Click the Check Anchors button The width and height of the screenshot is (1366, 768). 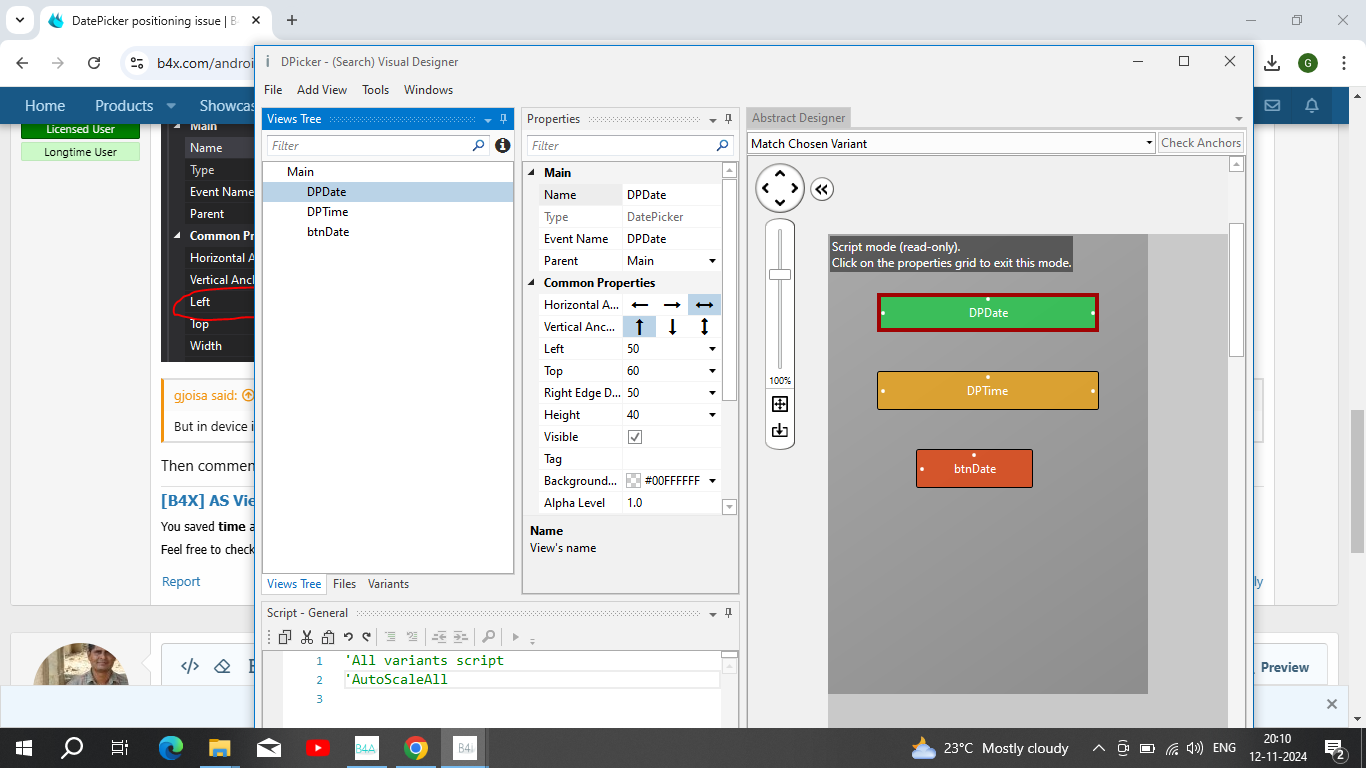[1200, 143]
